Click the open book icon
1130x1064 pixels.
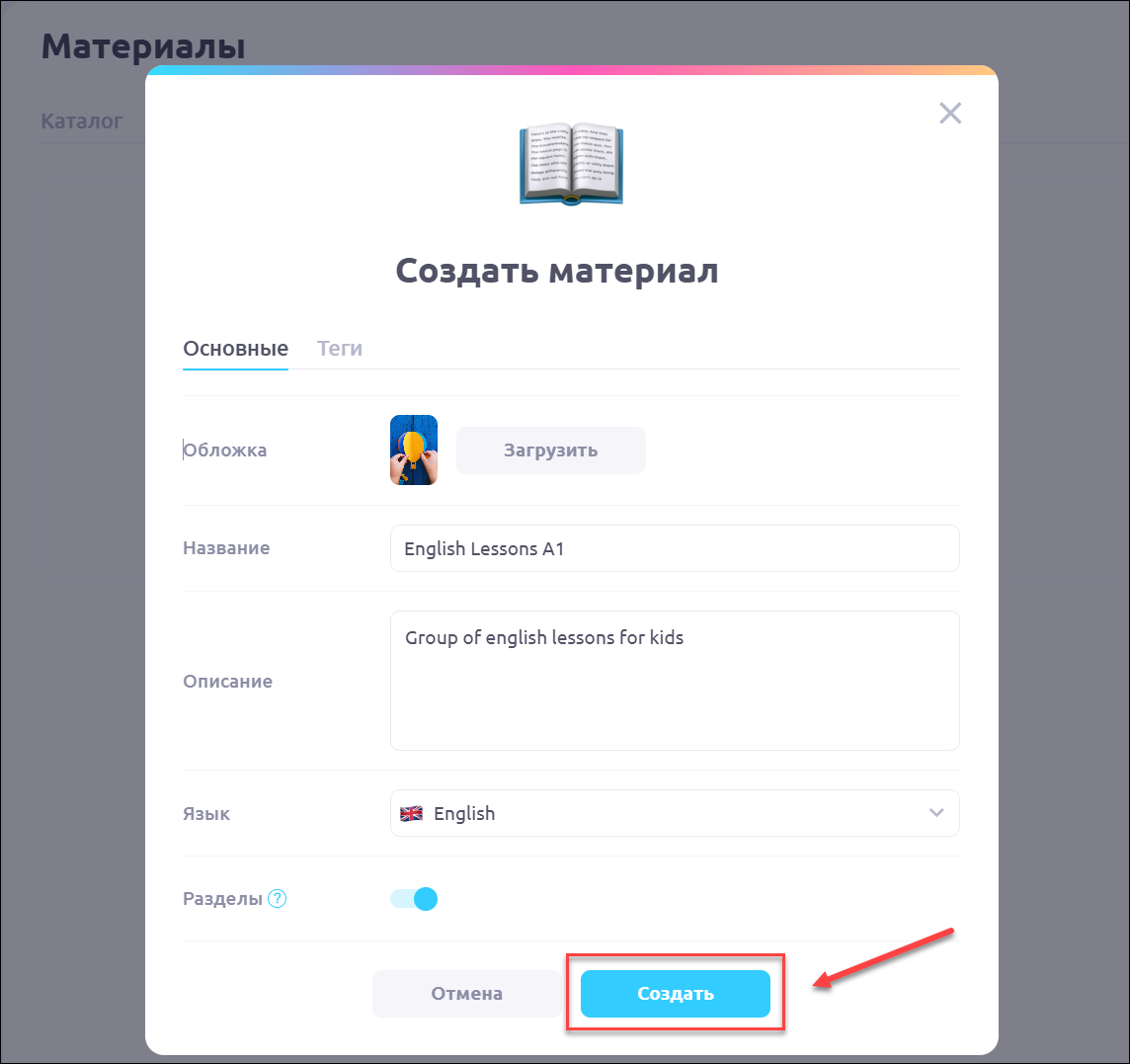coord(572,164)
